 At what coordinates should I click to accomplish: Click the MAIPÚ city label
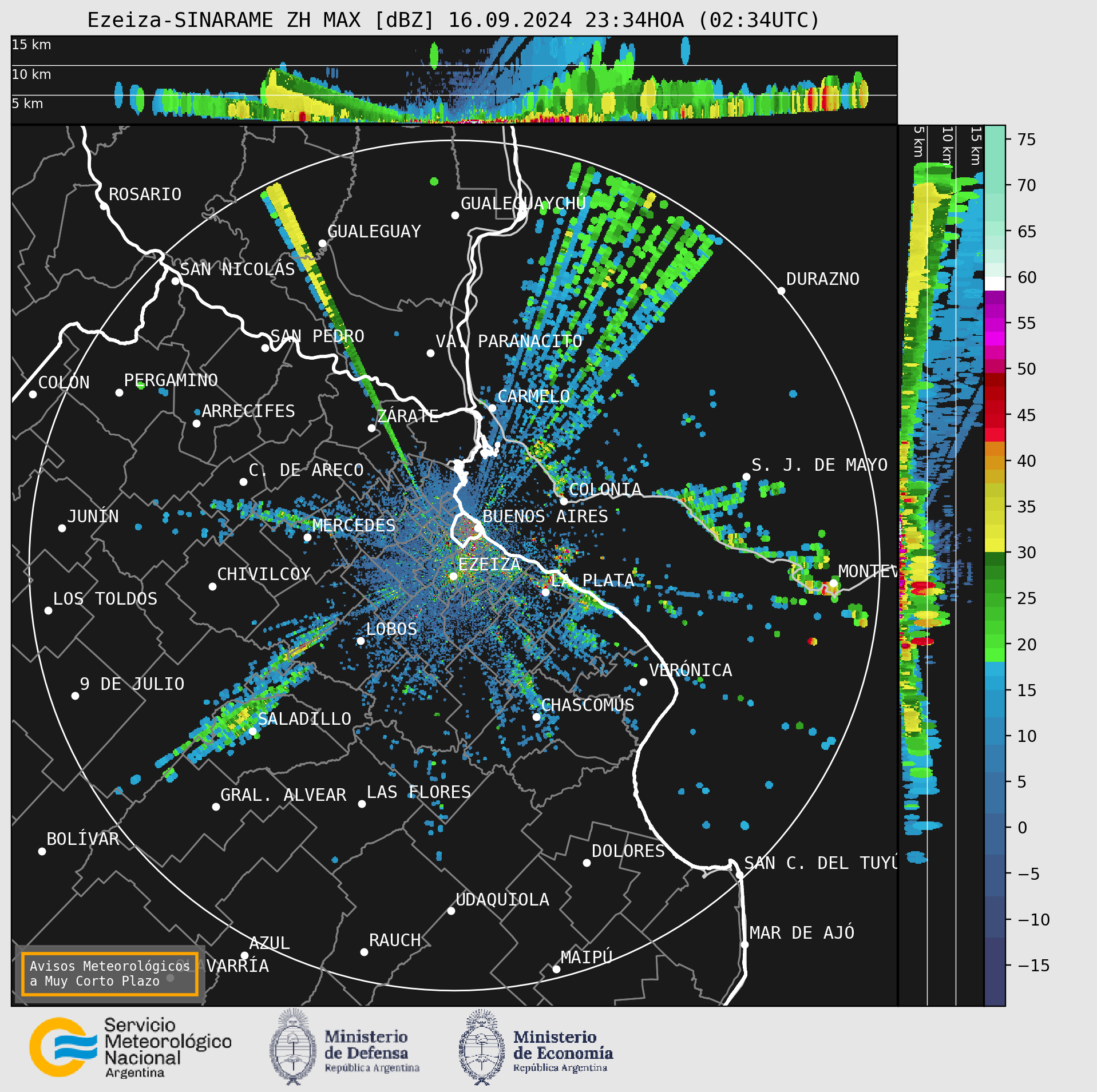tap(587, 957)
